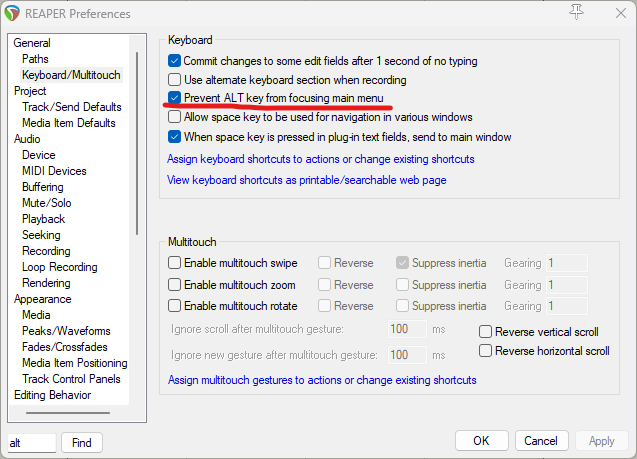This screenshot has height=459, width=637.
Task: Enable multitouch zoom checkbox
Action: point(175,285)
